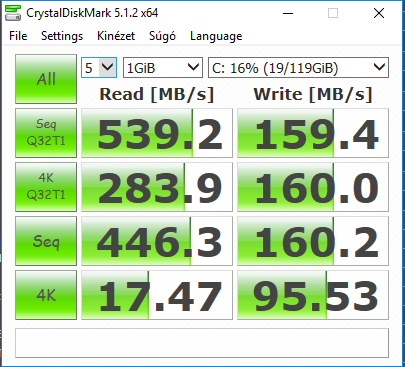Click the Read [MB/s] column header

157,94
